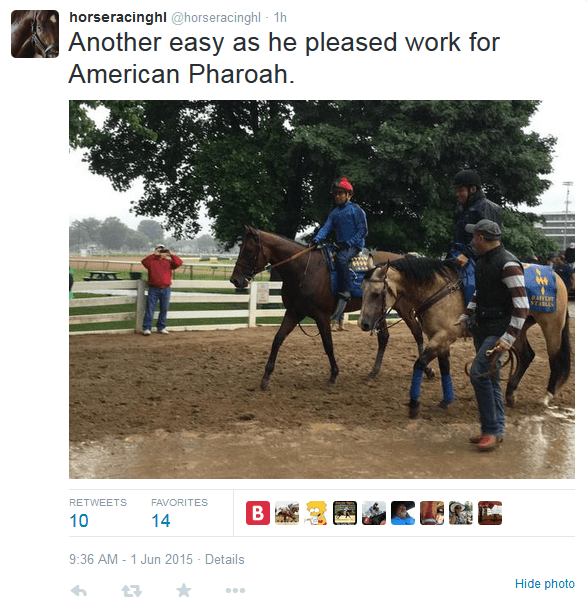Click the @horseracinghl handle
The height and width of the screenshot is (608, 587).
coord(216,17)
